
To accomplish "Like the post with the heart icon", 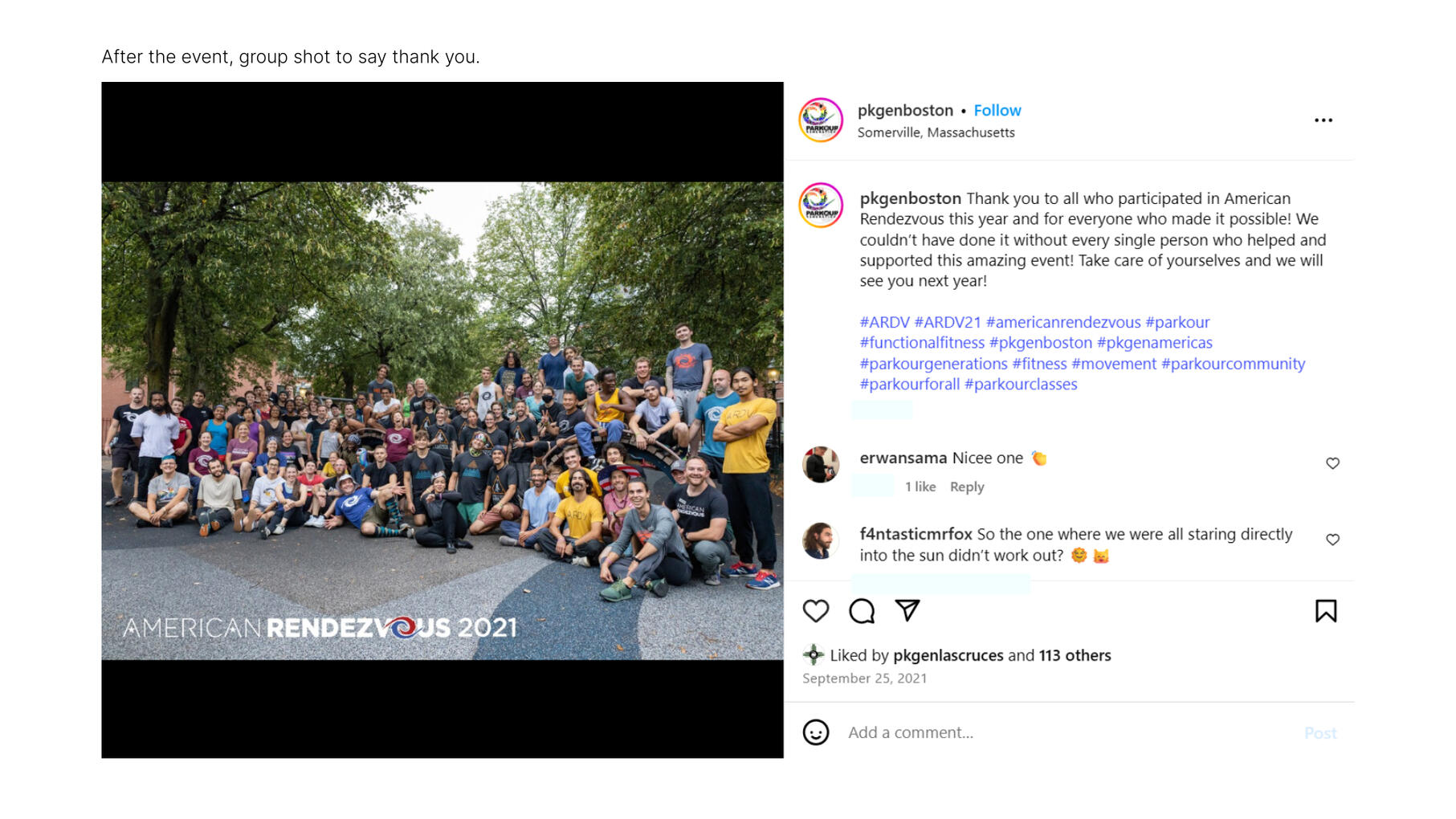I will pos(816,611).
